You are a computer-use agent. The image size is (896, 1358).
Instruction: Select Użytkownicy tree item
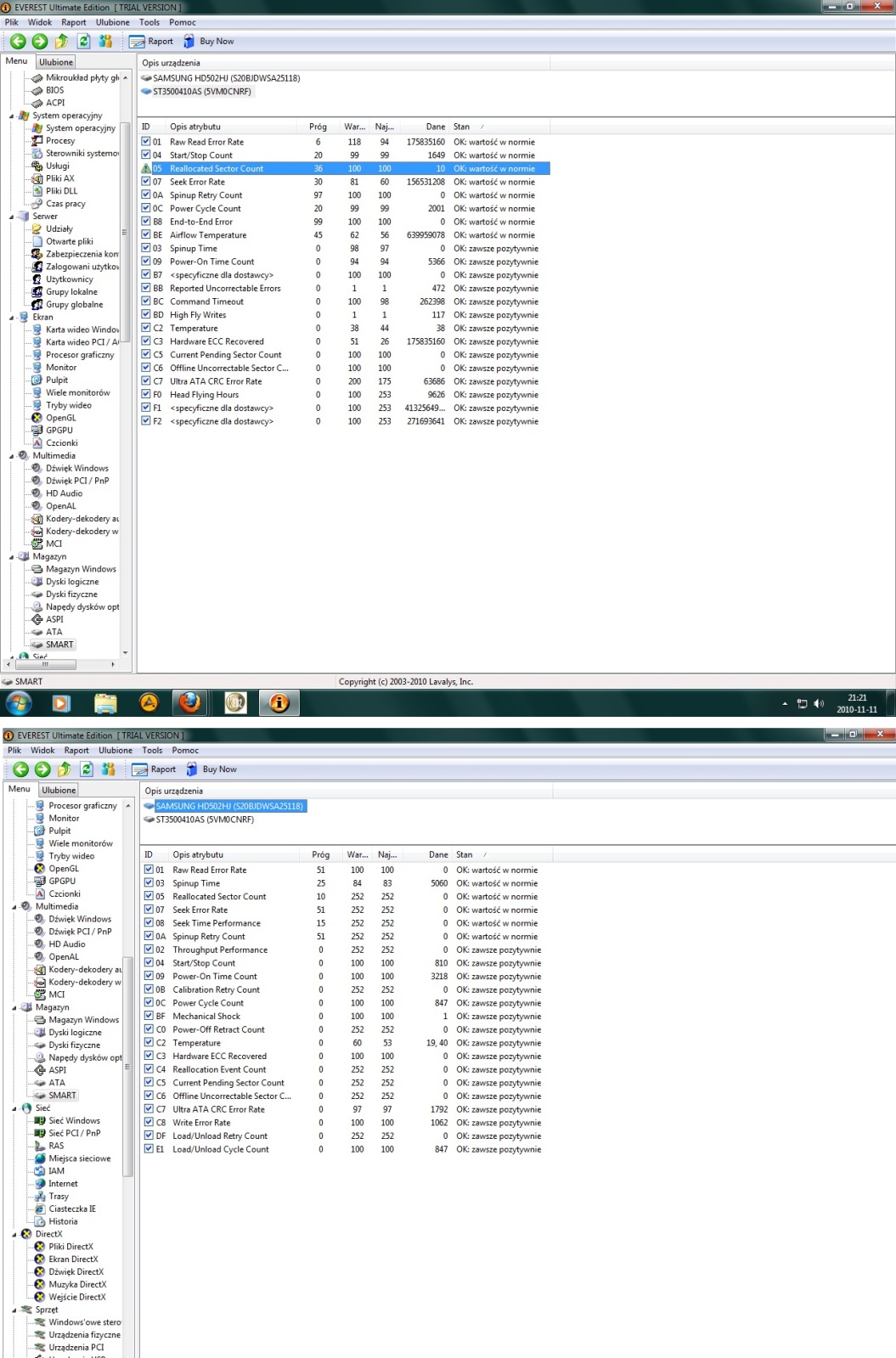[70, 279]
